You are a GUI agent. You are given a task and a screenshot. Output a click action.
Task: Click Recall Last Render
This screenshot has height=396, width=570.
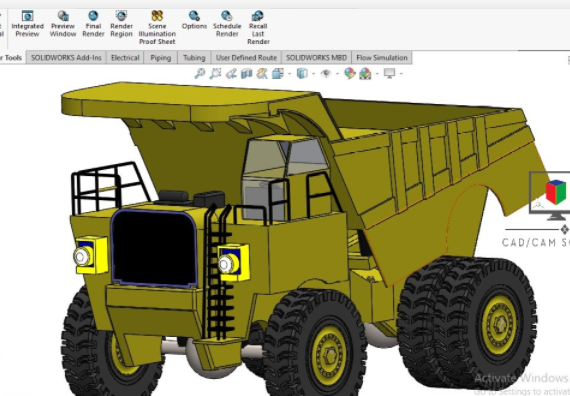258,28
